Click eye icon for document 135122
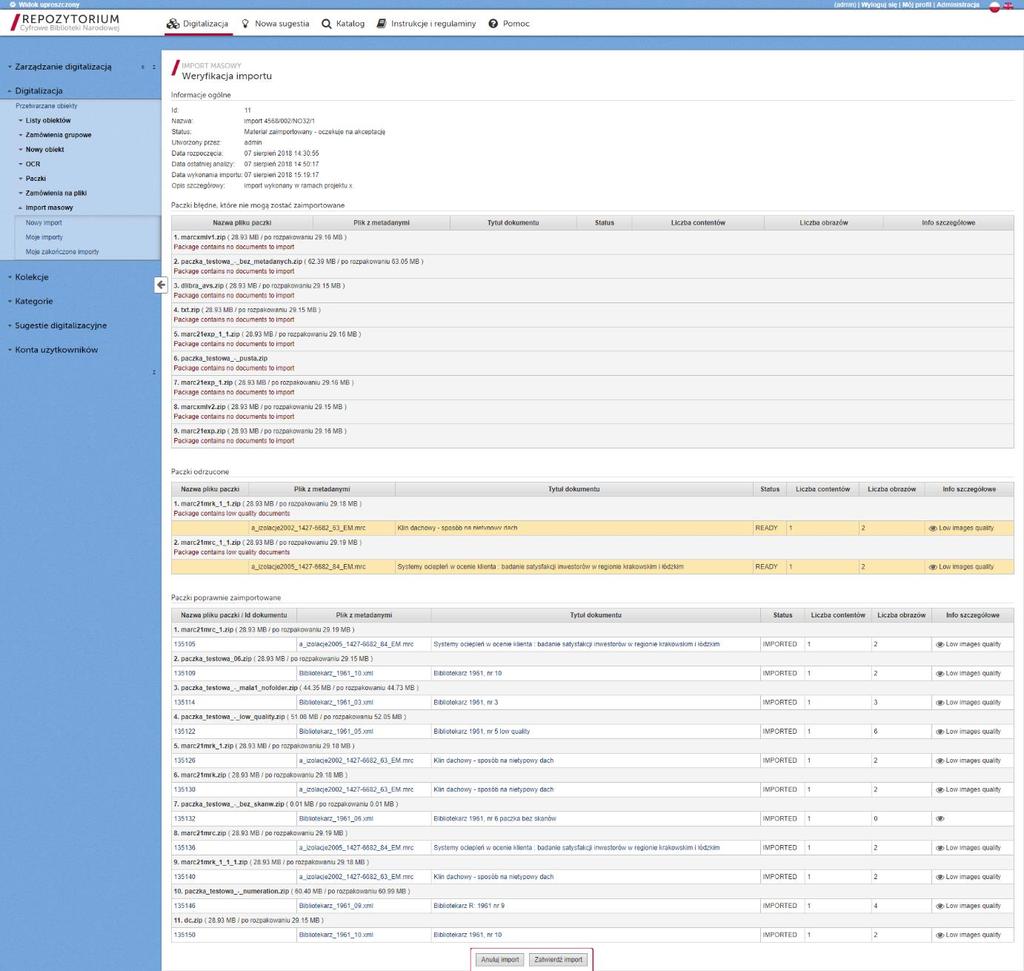Viewport: 1024px width, 971px height. 940,731
